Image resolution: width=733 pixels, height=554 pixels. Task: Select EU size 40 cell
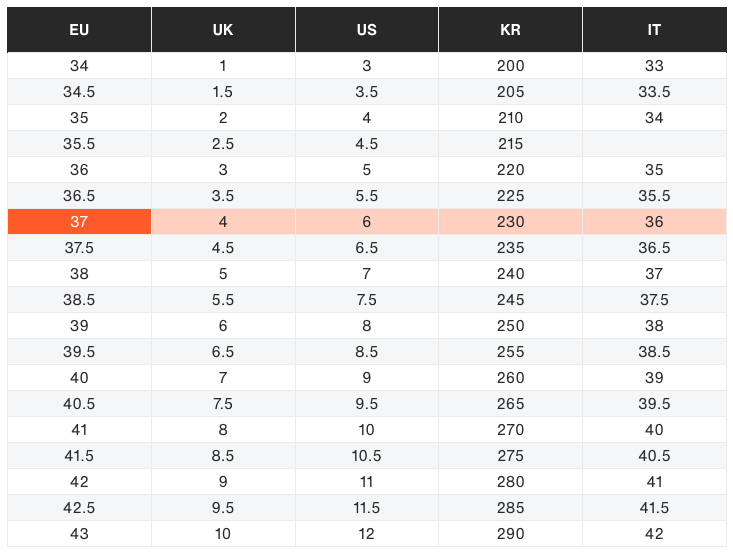click(79, 378)
